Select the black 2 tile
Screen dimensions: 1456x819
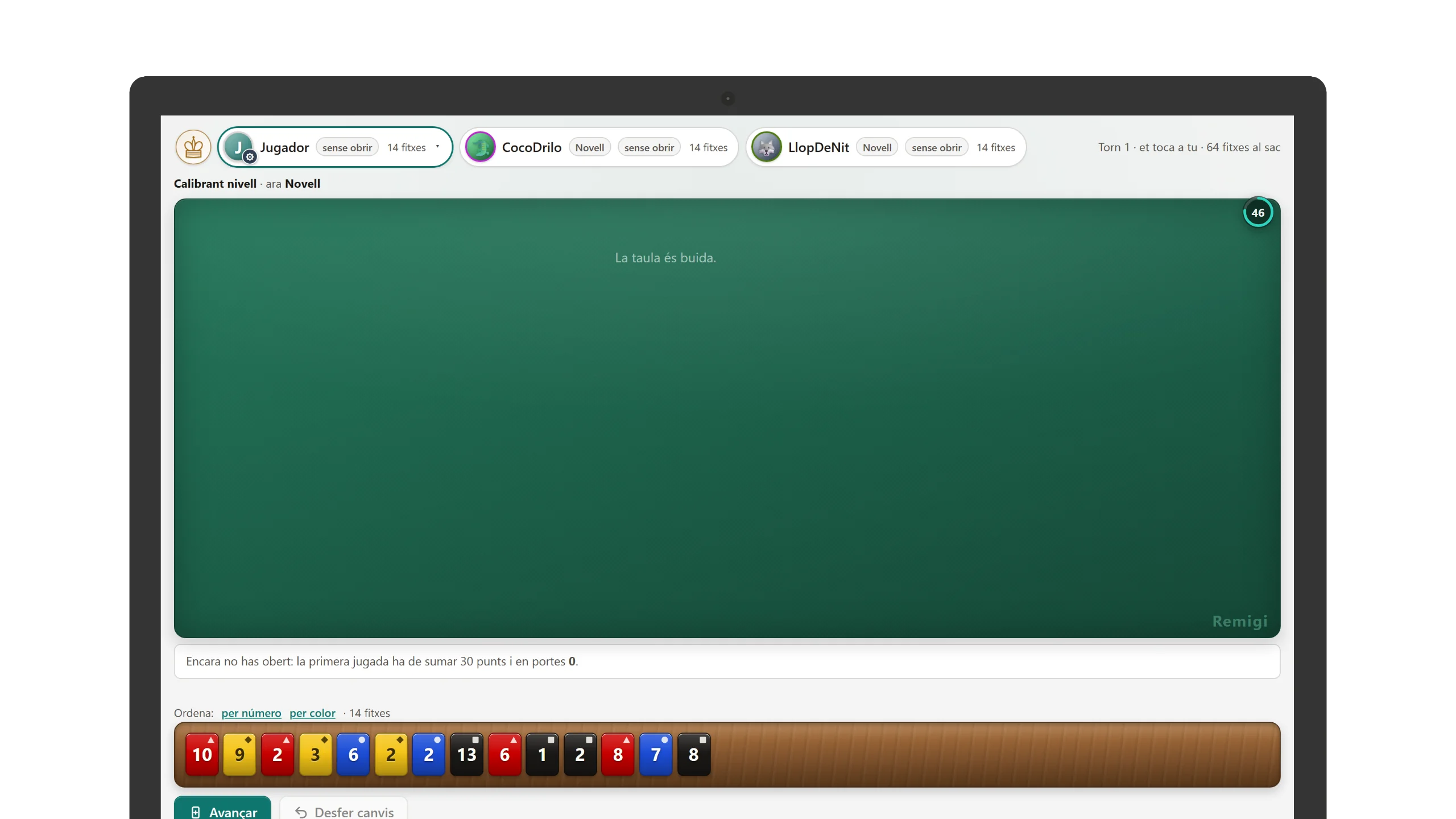coord(580,754)
